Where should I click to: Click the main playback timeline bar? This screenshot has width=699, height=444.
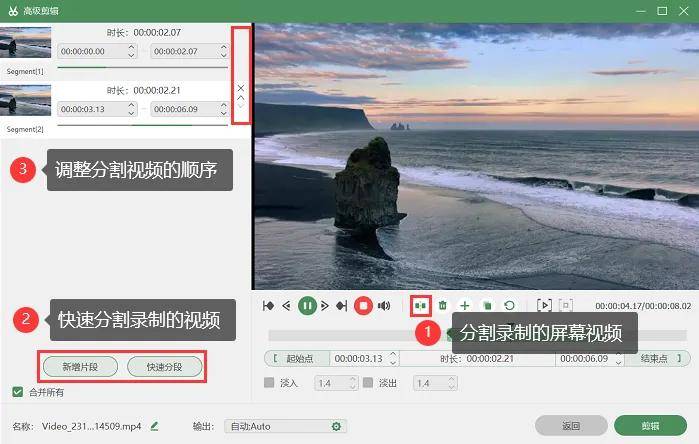477,335
